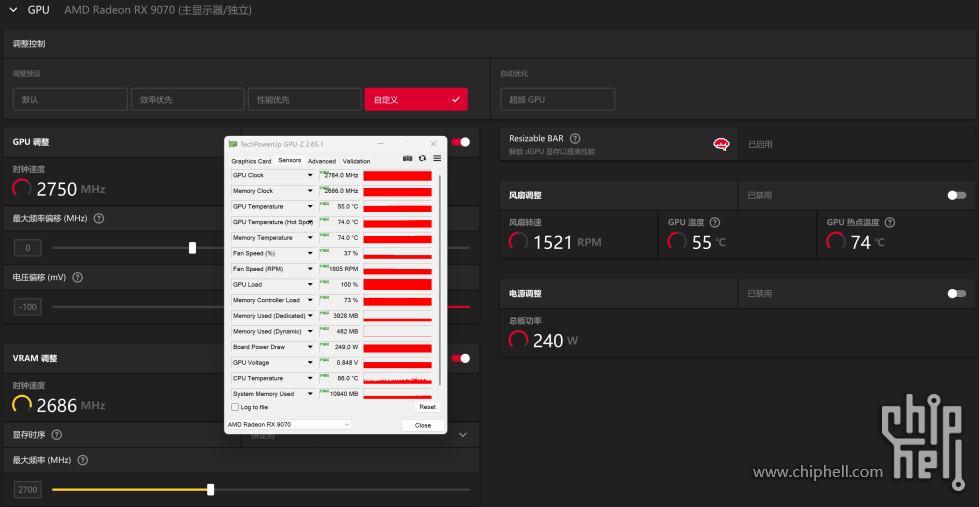Open help icon beside GPU 热点温度
The width and height of the screenshot is (979, 507).
[890, 222]
